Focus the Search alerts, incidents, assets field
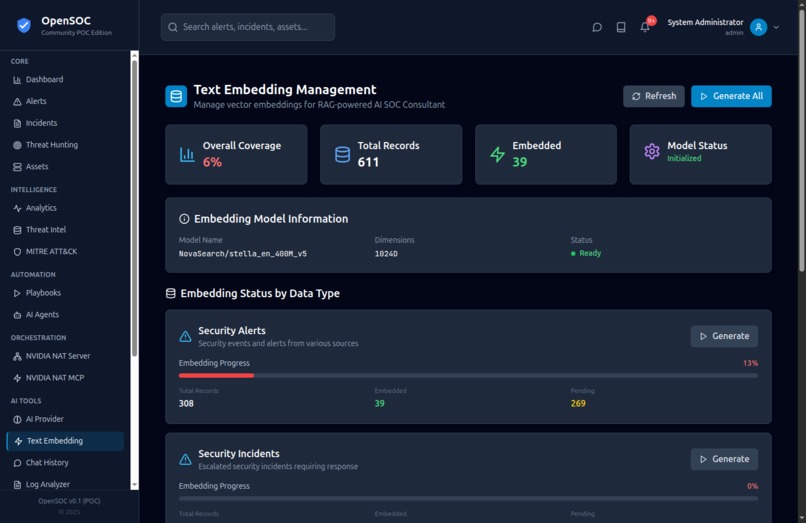 coord(248,27)
